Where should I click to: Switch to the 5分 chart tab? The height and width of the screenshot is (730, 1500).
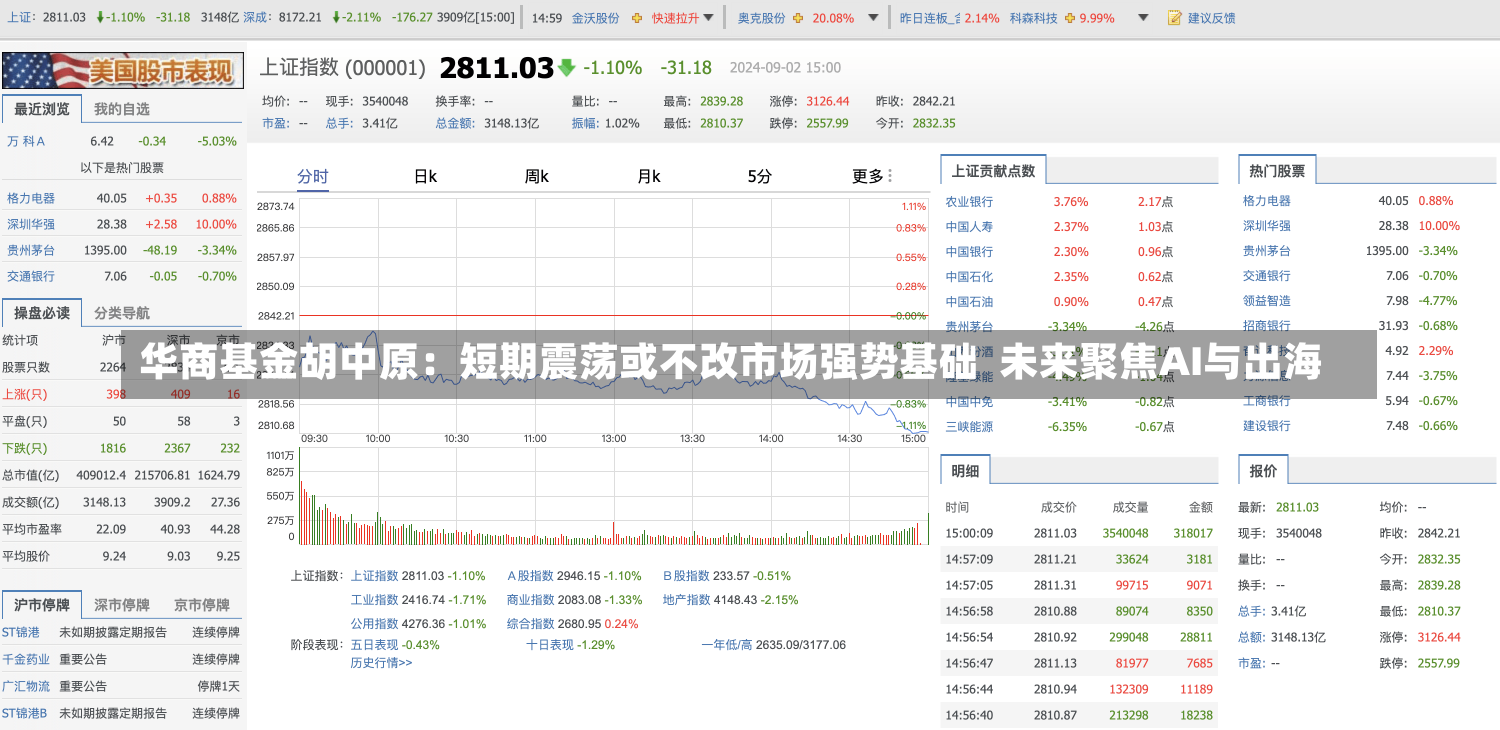pyautogui.click(x=760, y=176)
